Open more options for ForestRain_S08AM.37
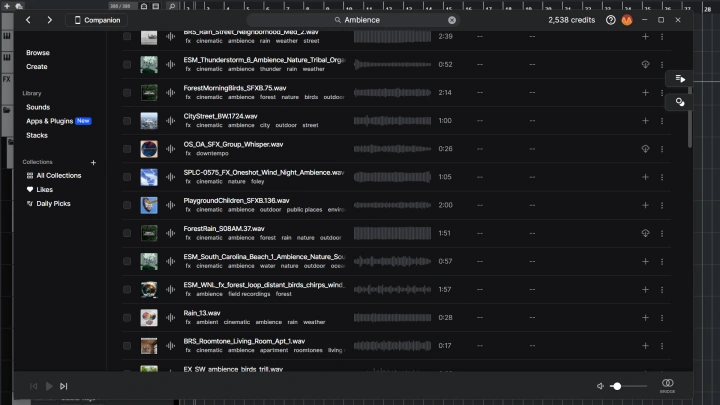 tap(662, 233)
